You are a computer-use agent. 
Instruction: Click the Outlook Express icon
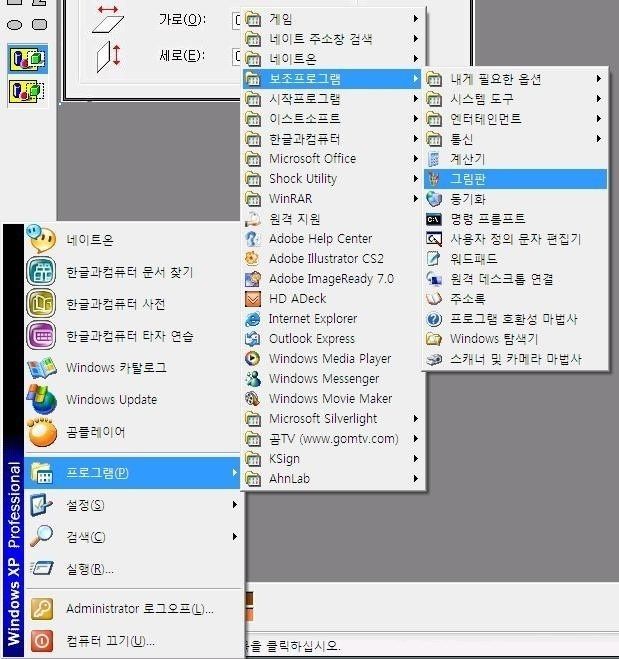253,339
